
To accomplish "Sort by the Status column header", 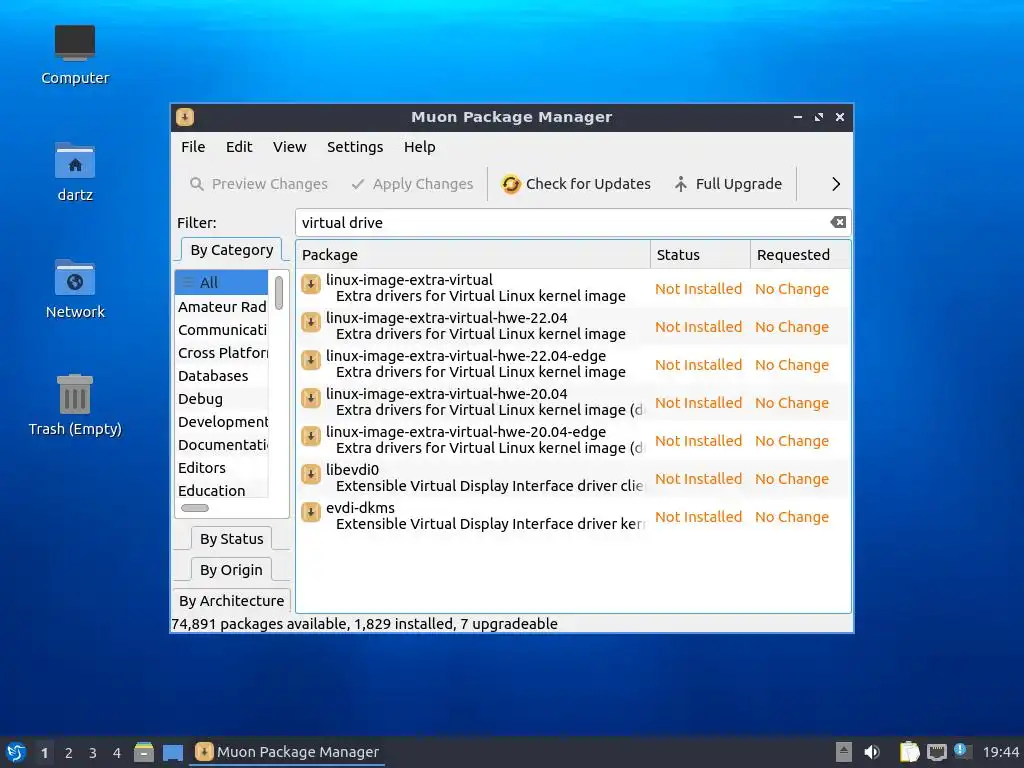I will pos(700,255).
